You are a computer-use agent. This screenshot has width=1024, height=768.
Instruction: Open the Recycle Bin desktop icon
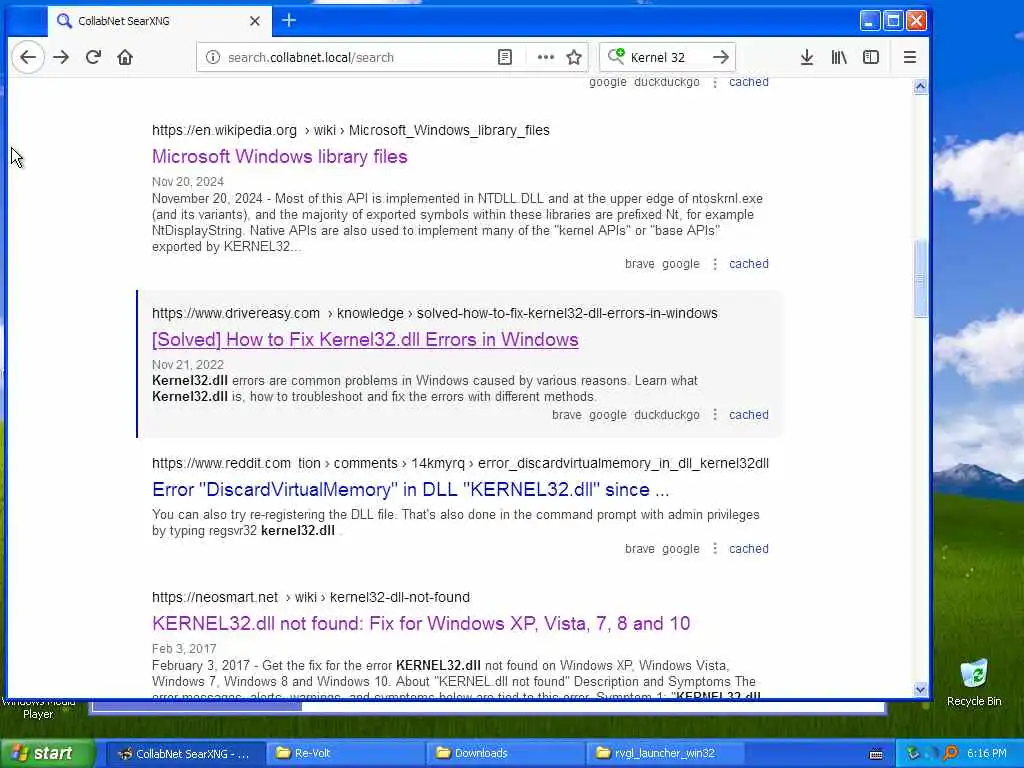click(x=974, y=682)
